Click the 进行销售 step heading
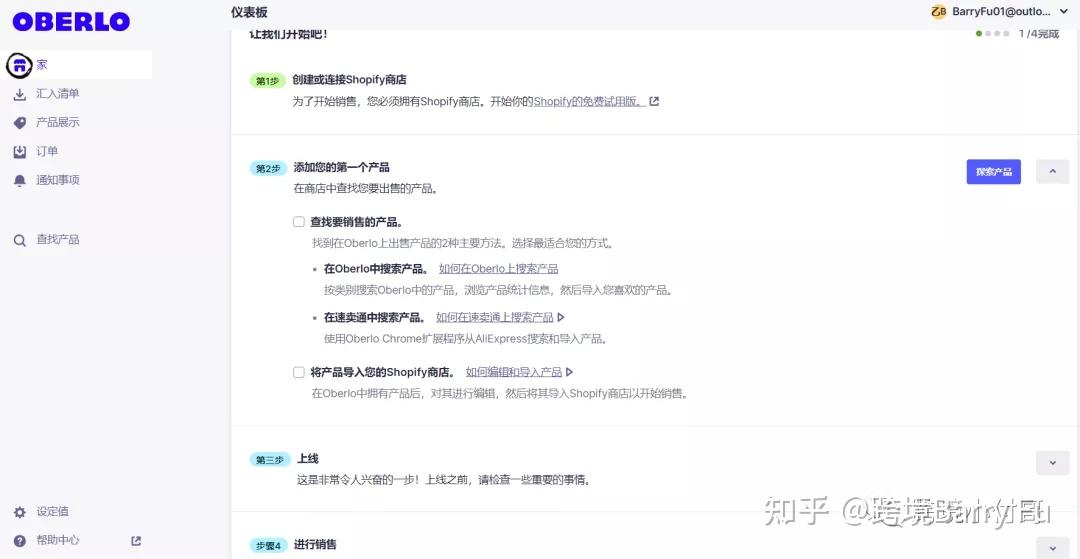Viewport: 1080px width, 559px height. [315, 545]
